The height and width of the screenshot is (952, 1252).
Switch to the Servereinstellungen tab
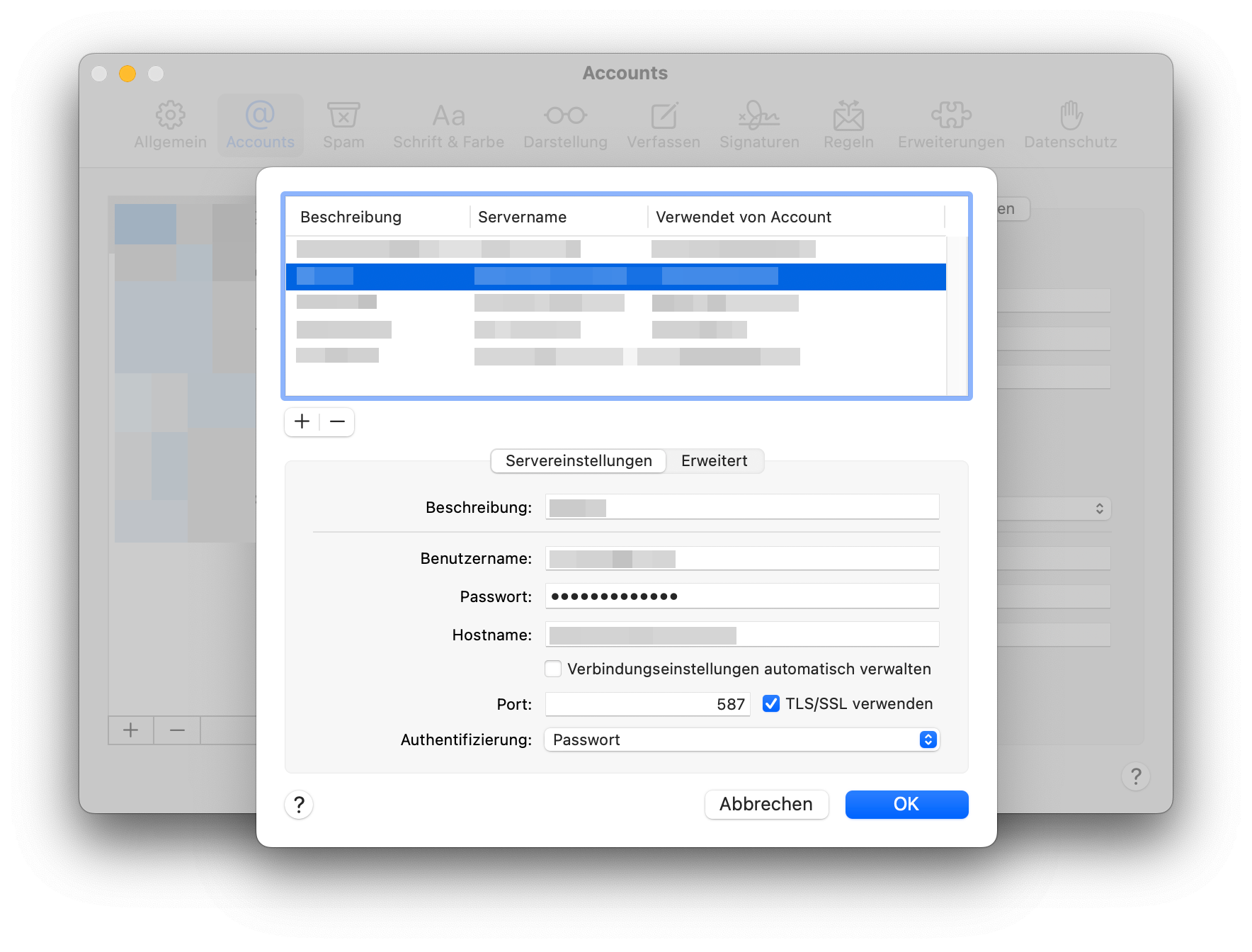coord(579,461)
